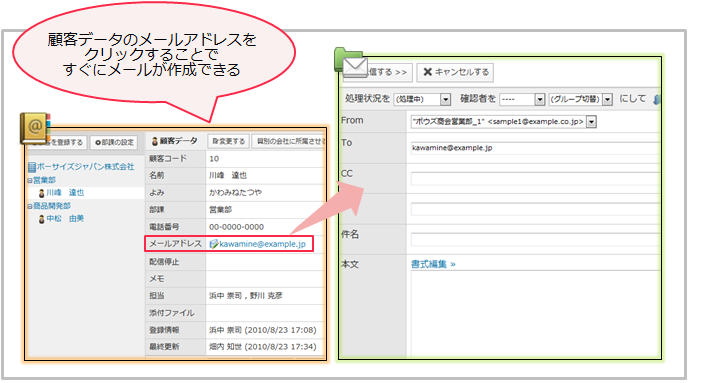Click the よみ value かわみねたつや
Image resolution: width=710 pixels, height=383 pixels.
tap(235, 192)
